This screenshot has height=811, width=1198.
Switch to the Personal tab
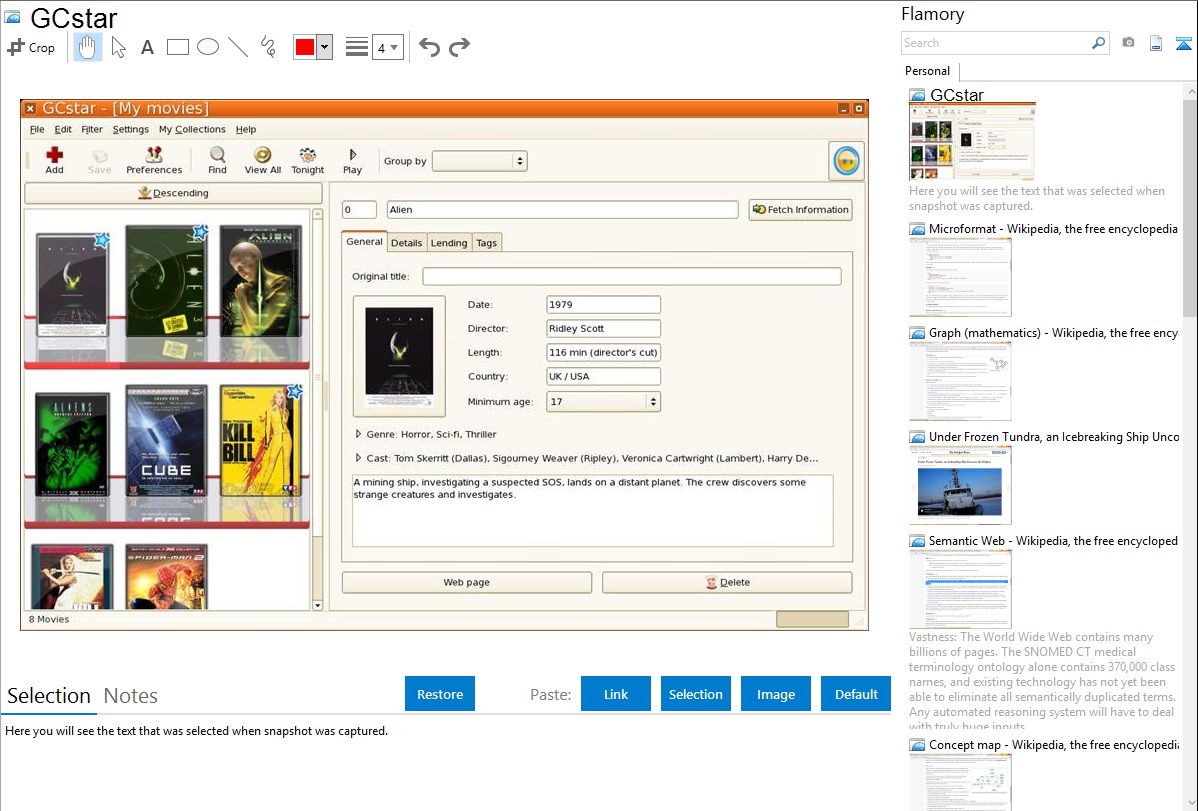928,71
